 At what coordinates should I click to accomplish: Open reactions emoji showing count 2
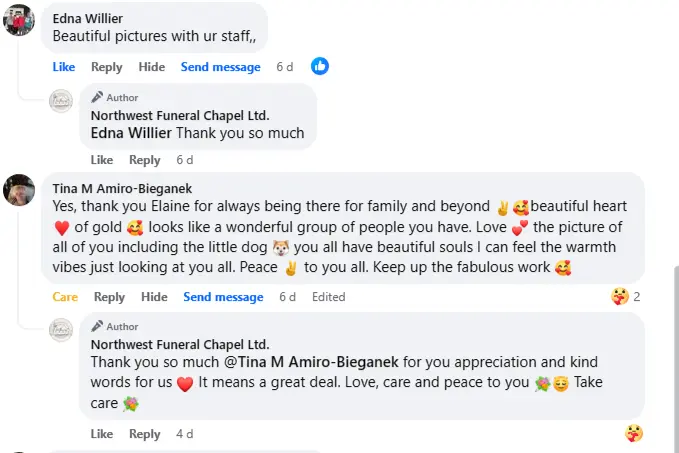[621, 296]
